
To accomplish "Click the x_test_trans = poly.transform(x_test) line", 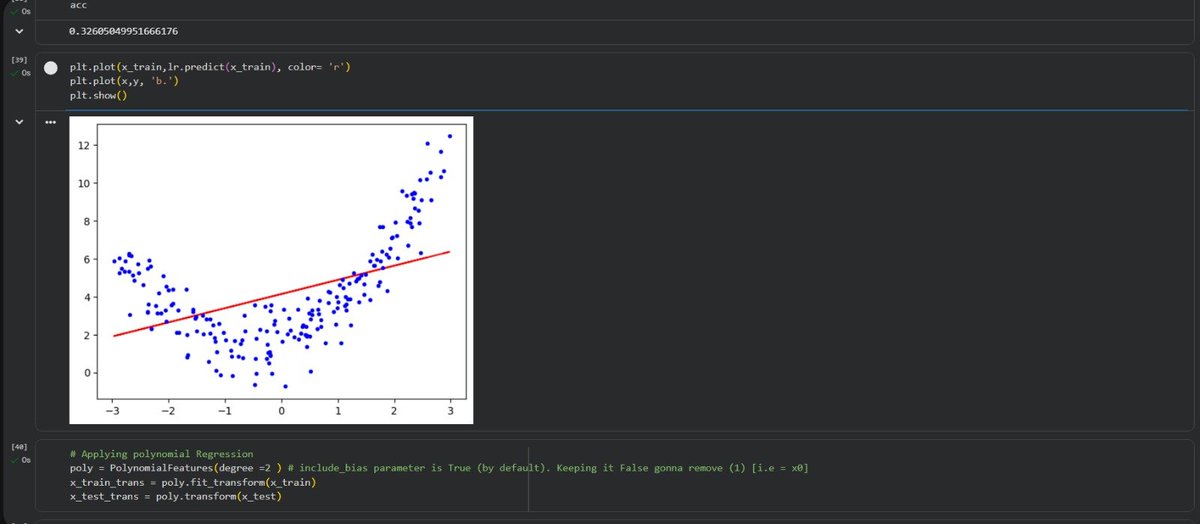I will (177, 496).
